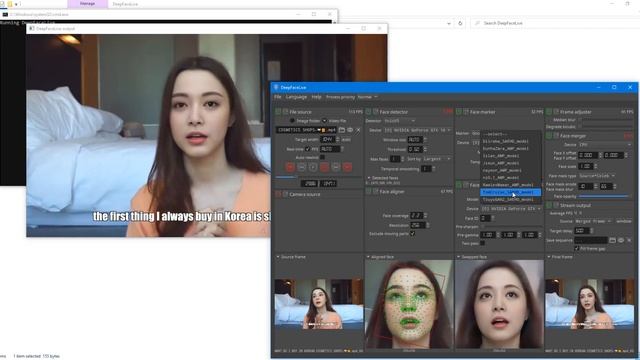
Task: Reset the Face marker module settings
Action: [466, 112]
